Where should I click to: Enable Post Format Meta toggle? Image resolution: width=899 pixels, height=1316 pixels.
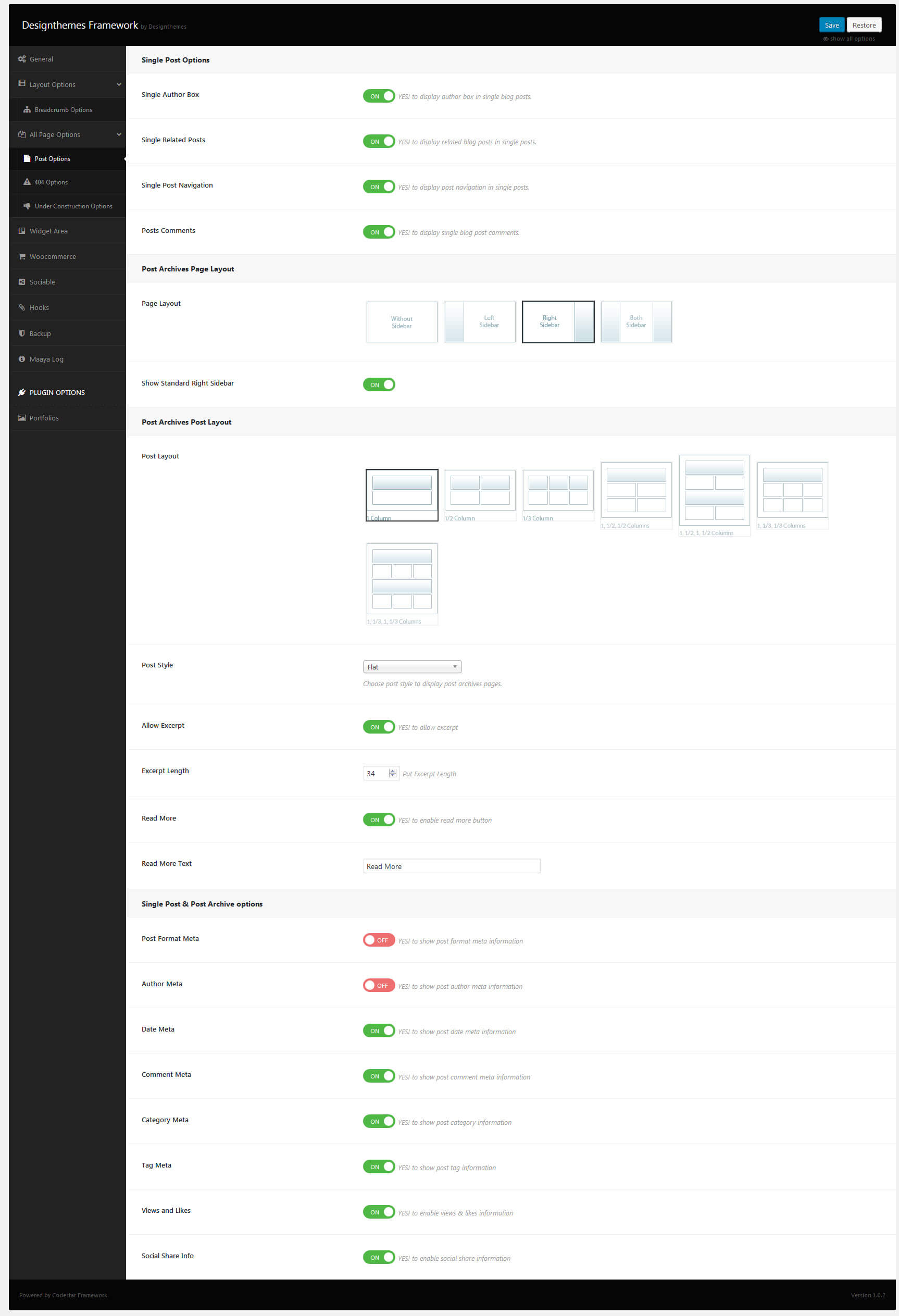379,940
